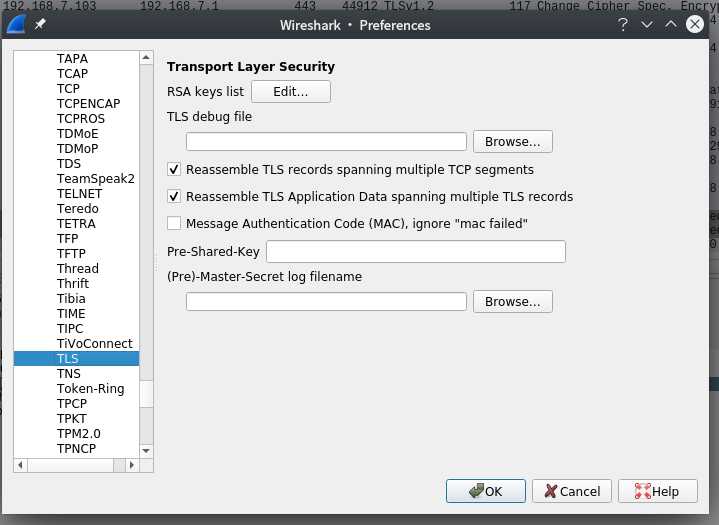
Task: Select TAPA in the protocol list
Action: click(x=72, y=59)
